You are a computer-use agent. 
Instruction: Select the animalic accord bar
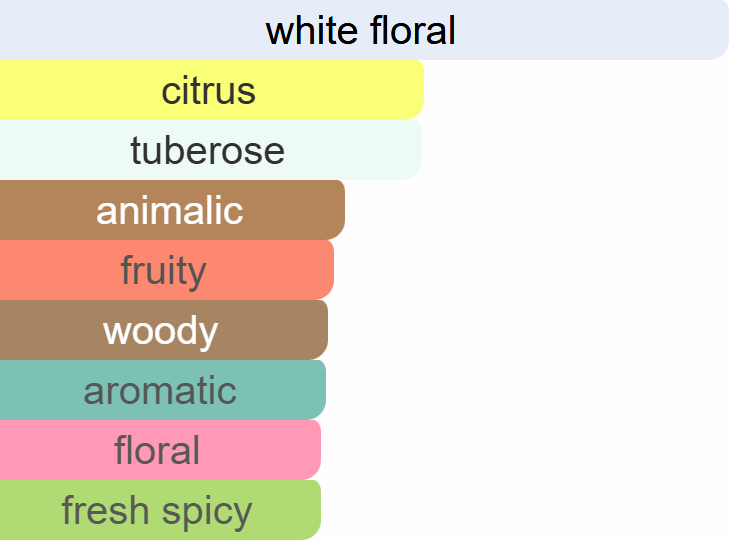172,210
